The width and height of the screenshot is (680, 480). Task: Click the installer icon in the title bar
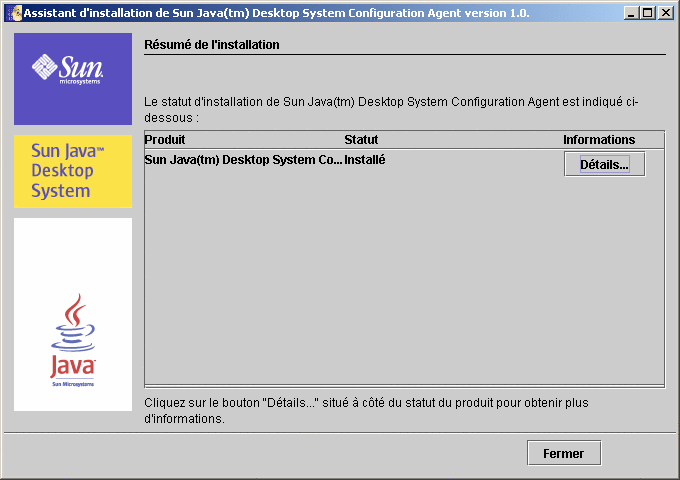coord(16,13)
